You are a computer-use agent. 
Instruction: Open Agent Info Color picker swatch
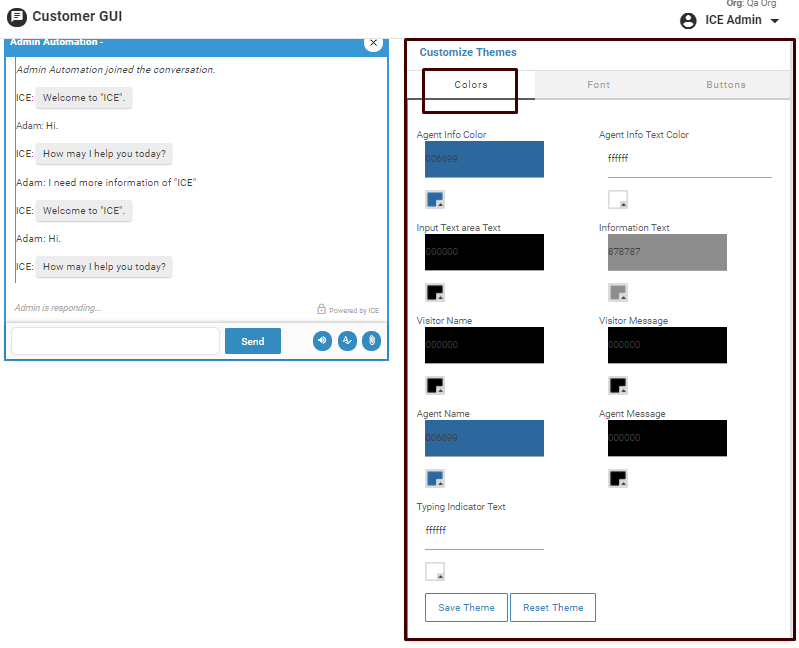435,199
